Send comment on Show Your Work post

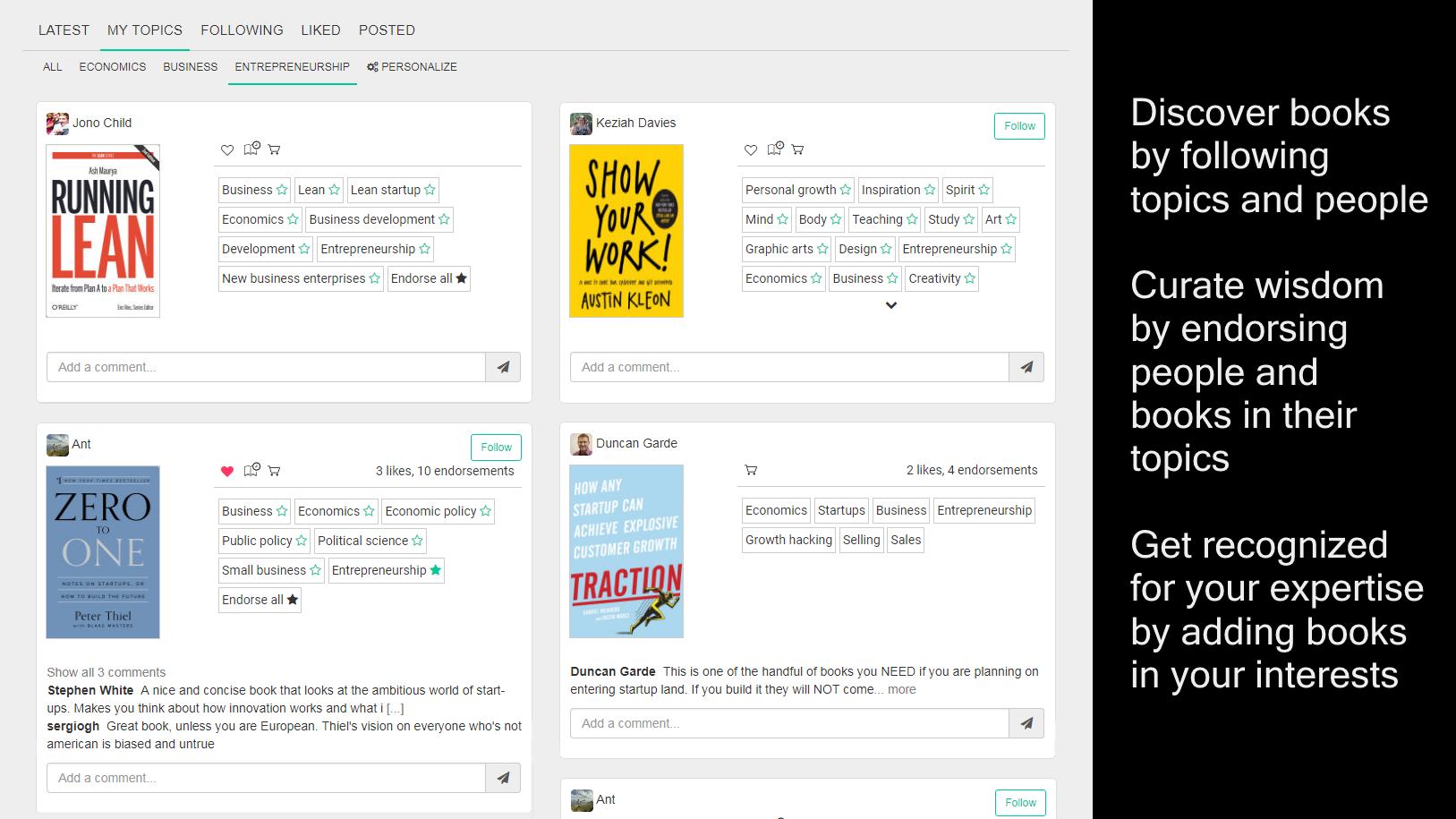point(1026,367)
